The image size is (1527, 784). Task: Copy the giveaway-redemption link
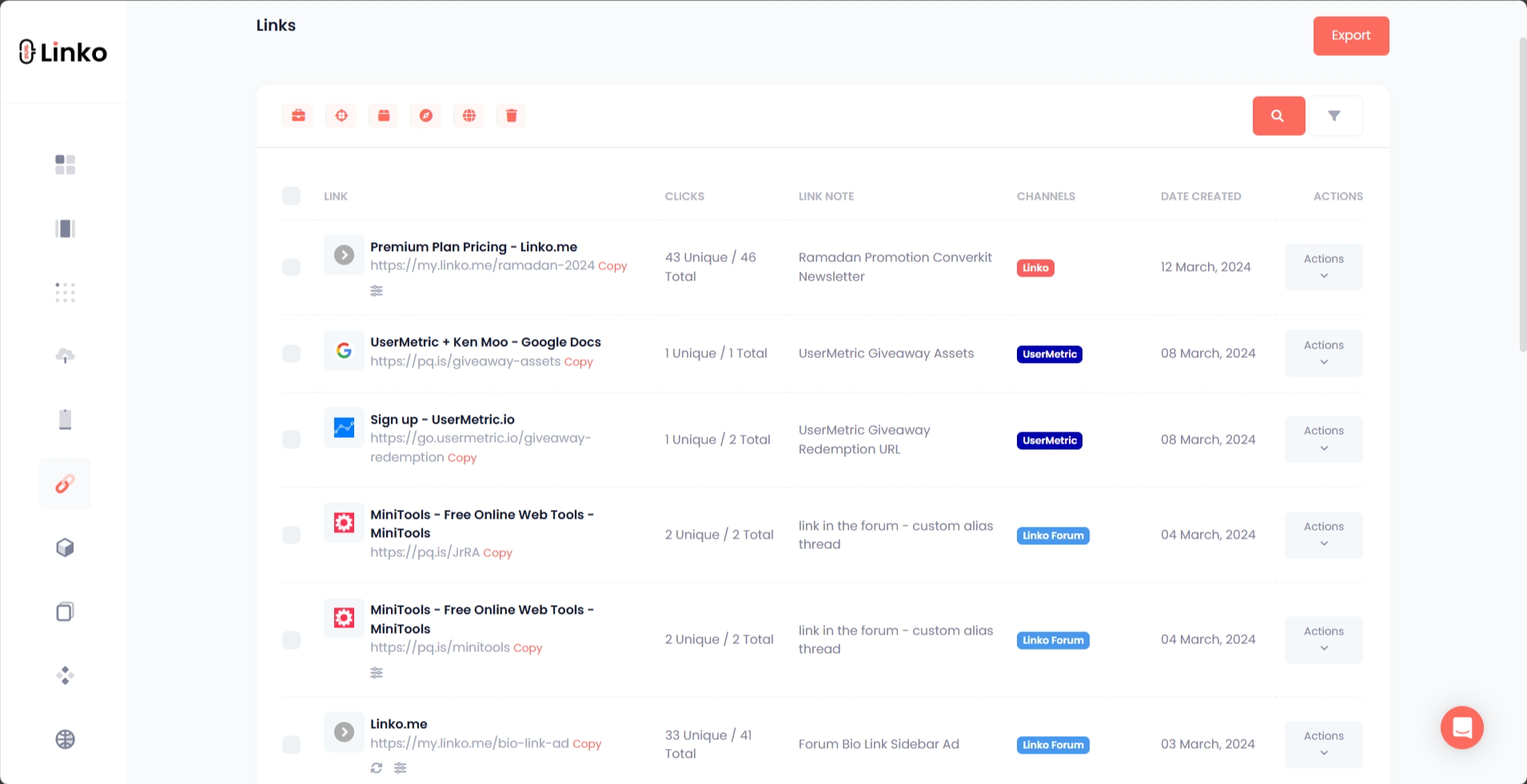pyautogui.click(x=461, y=458)
